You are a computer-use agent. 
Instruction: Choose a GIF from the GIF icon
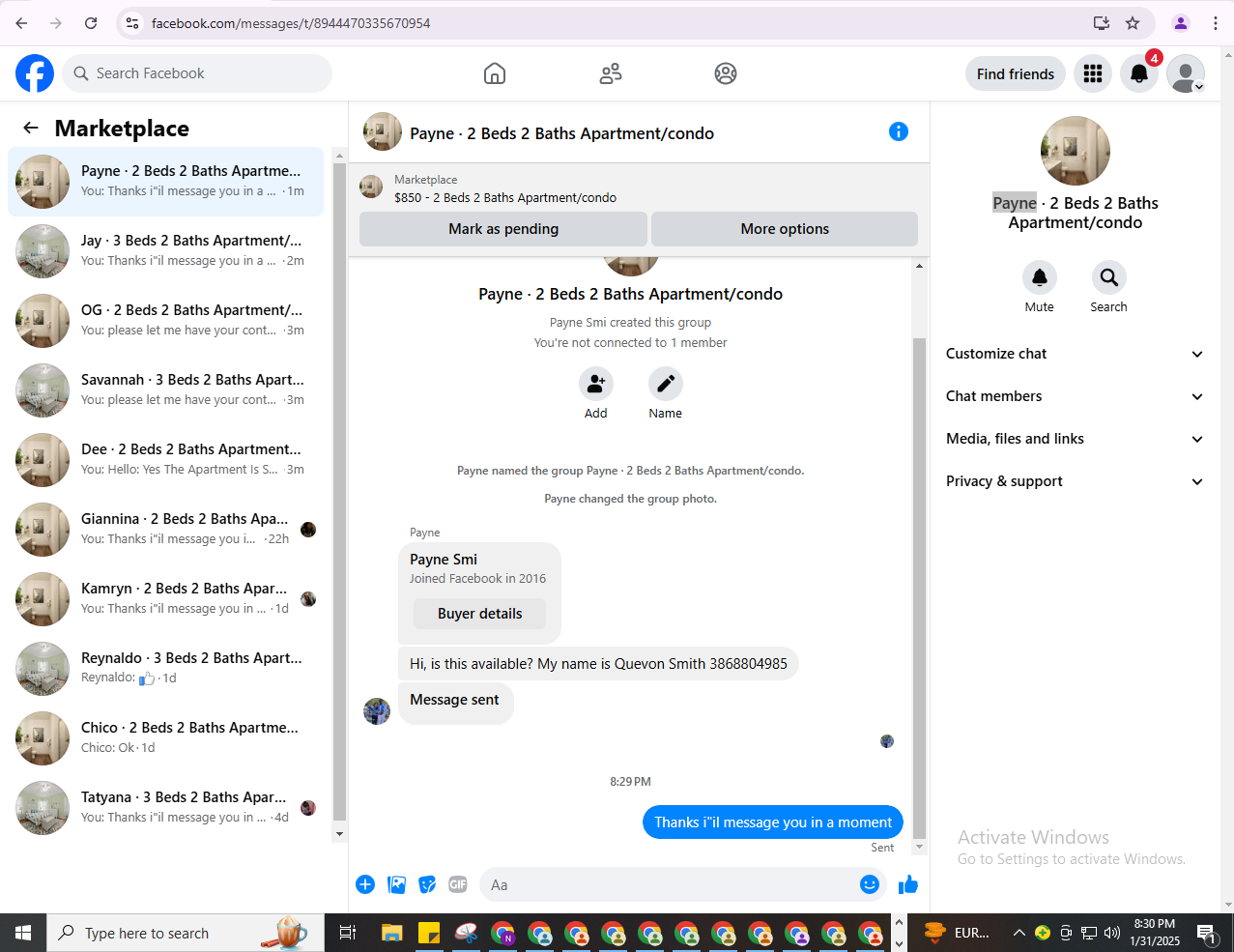(x=458, y=884)
